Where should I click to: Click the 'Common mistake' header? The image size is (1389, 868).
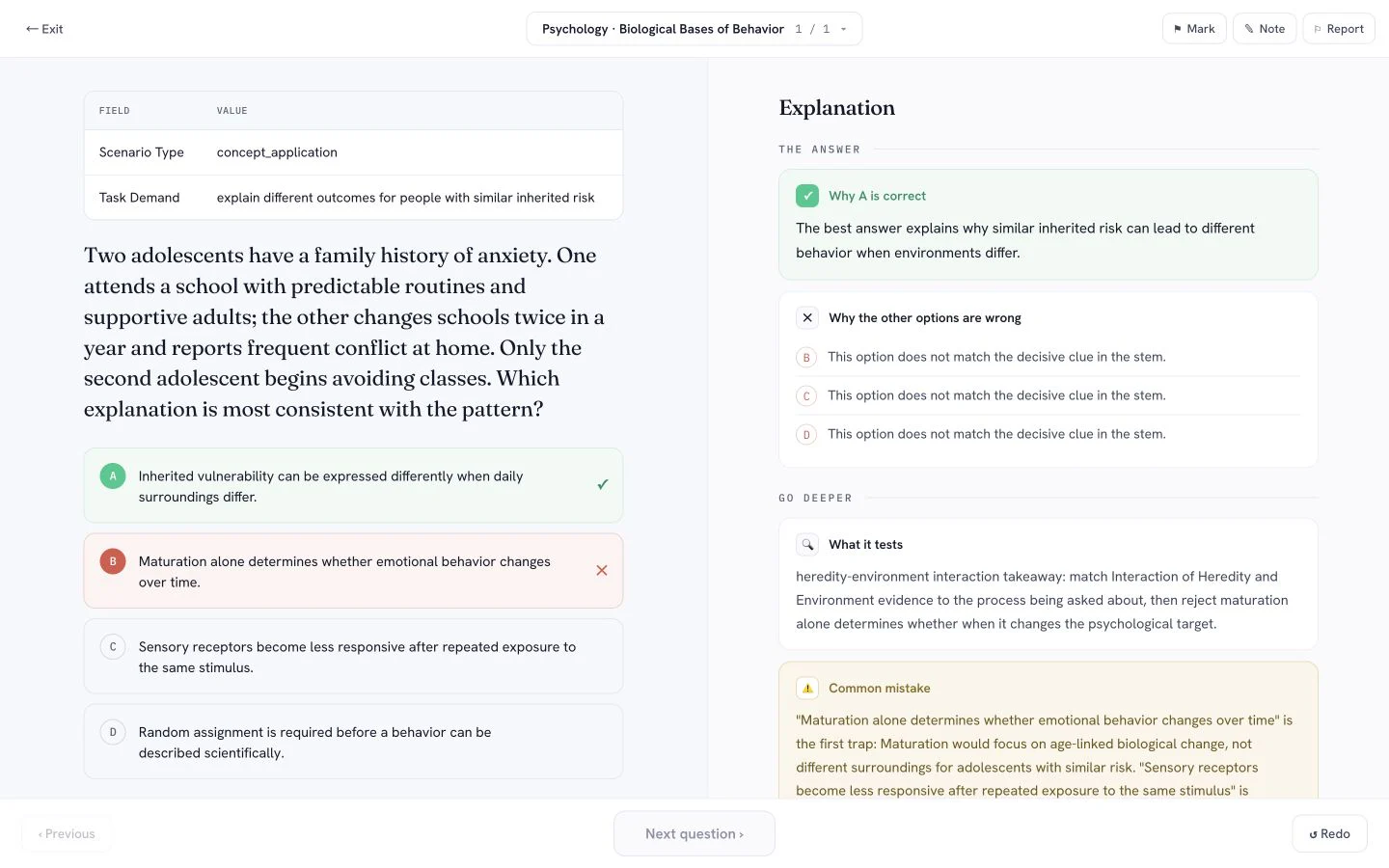(x=880, y=689)
